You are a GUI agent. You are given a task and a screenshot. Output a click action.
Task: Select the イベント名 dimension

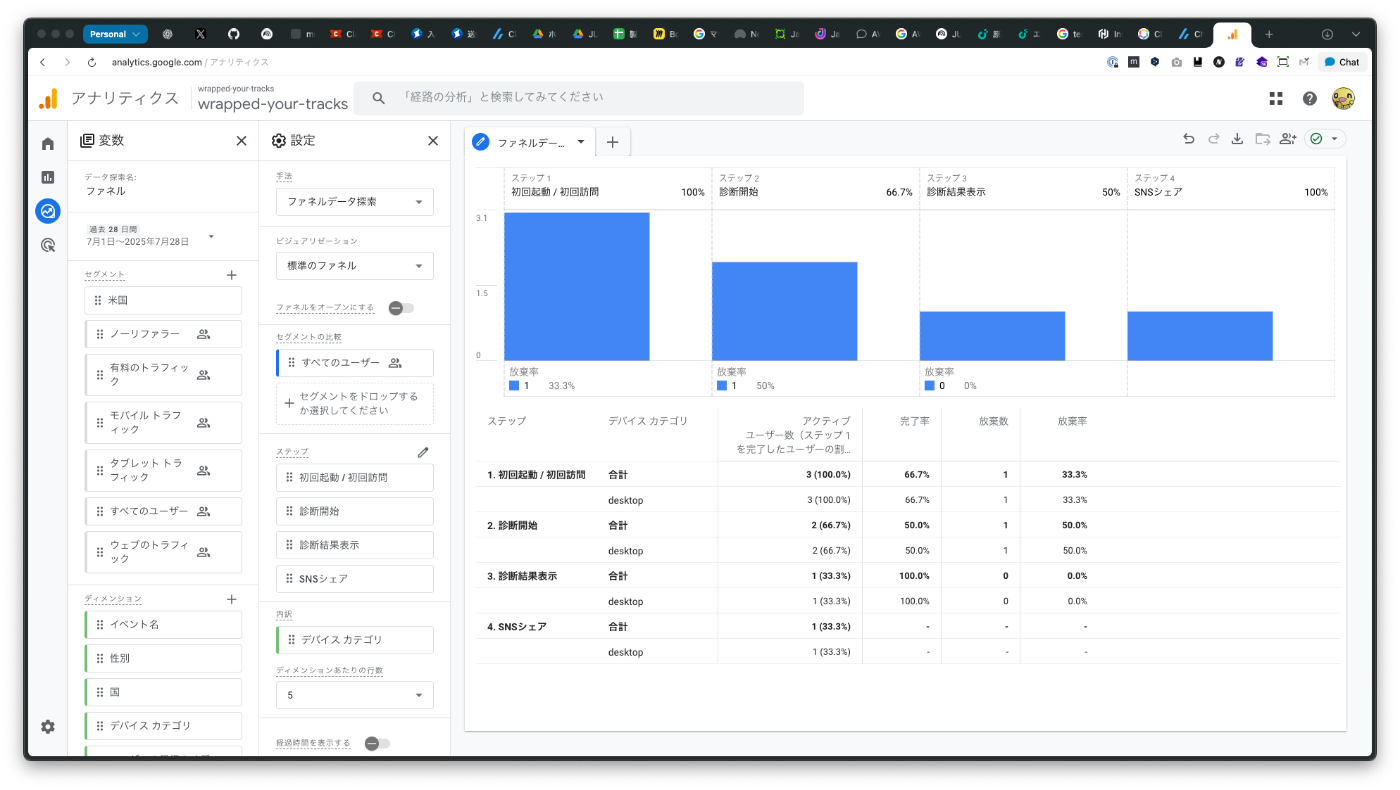[x=163, y=624]
